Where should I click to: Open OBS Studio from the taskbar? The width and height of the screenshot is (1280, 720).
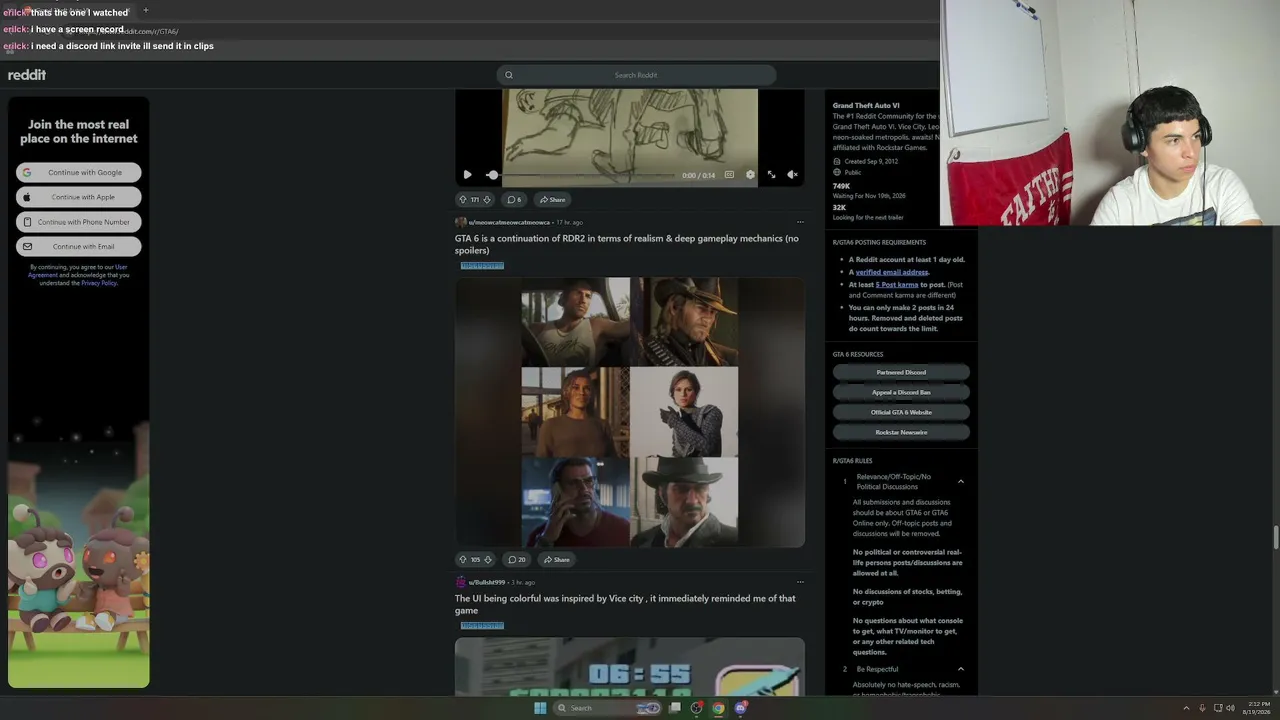tap(697, 708)
